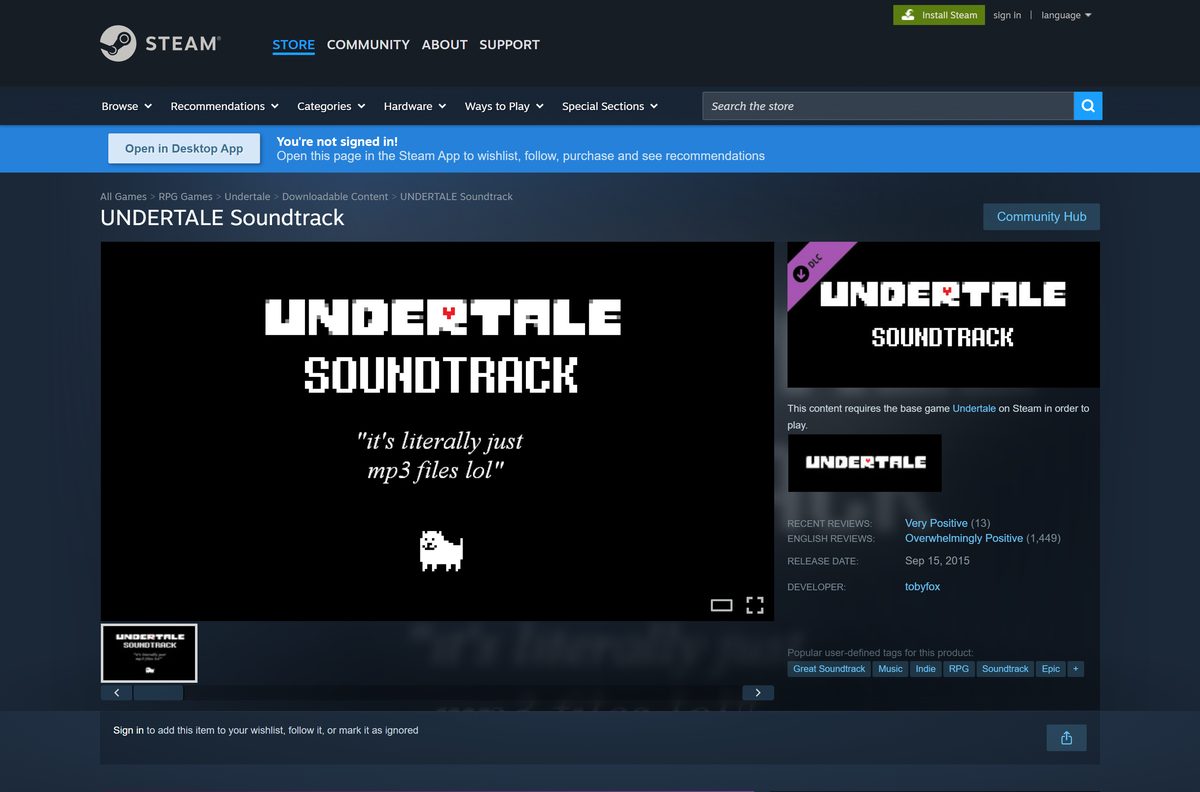Image resolution: width=1200 pixels, height=792 pixels.
Task: Click Undertale breadcrumb link
Action: click(247, 197)
